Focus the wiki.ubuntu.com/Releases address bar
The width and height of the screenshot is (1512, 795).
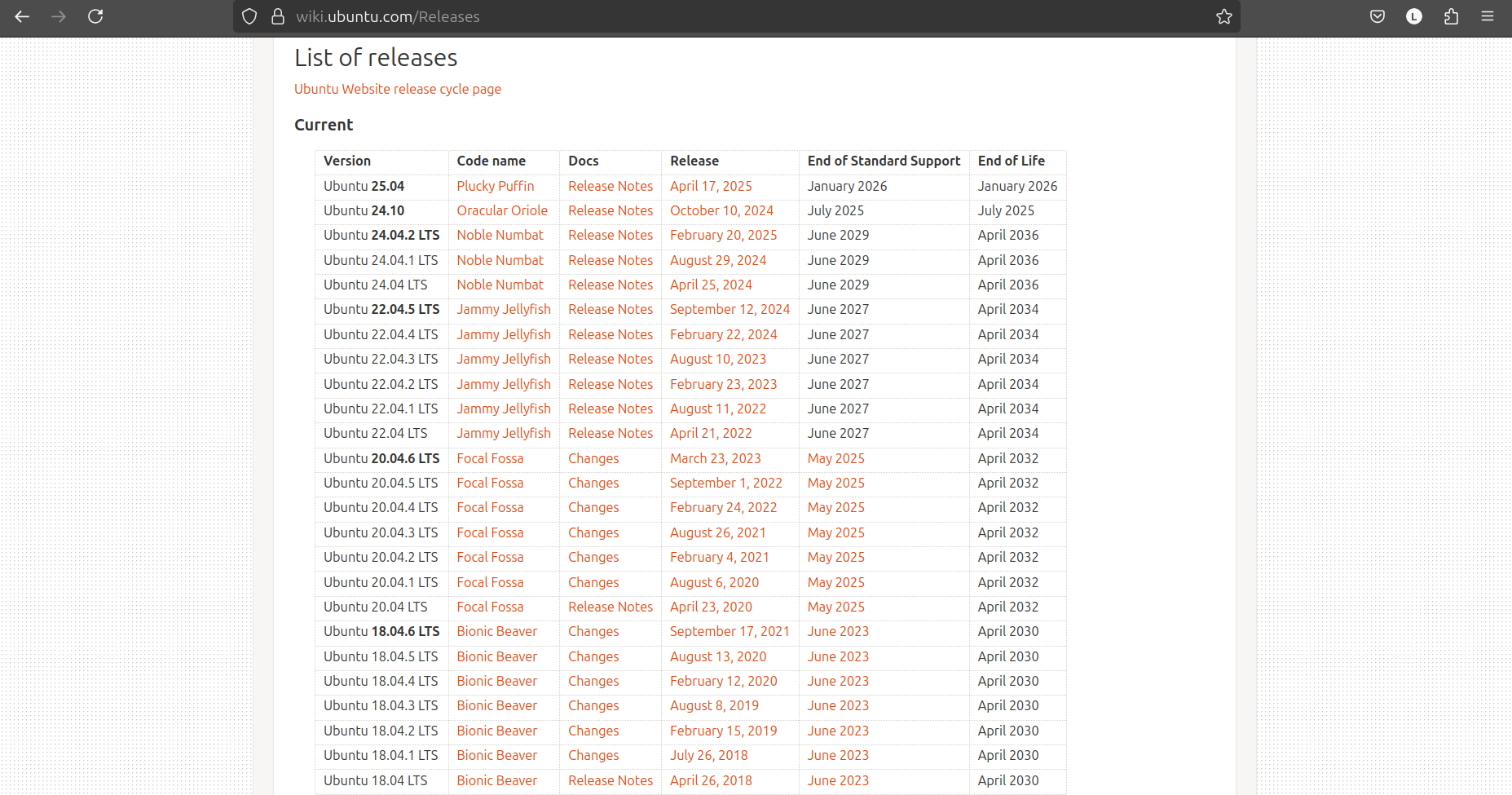736,16
